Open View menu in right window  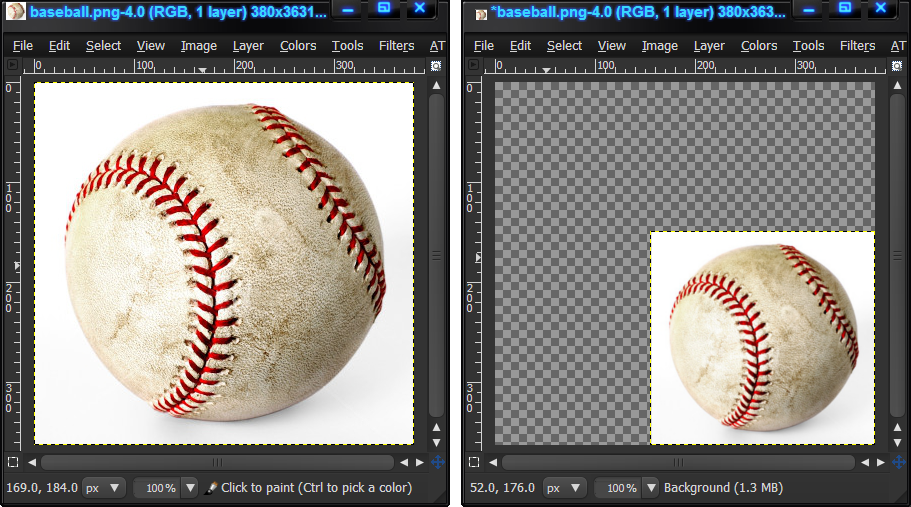pos(612,46)
